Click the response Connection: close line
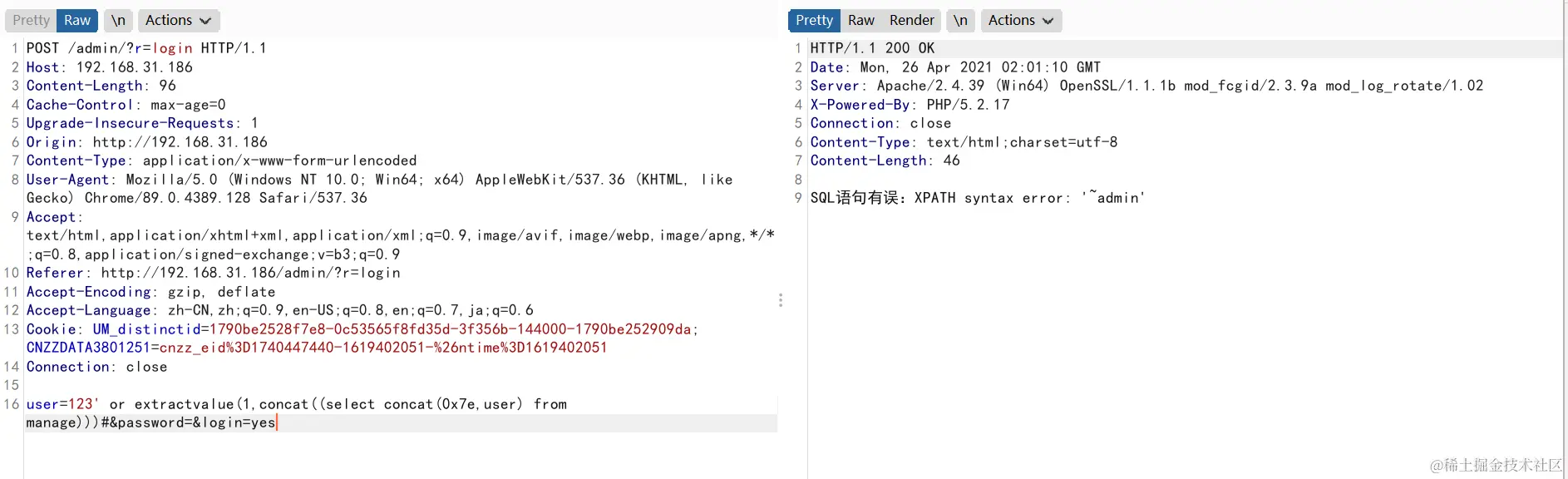 tap(880, 123)
